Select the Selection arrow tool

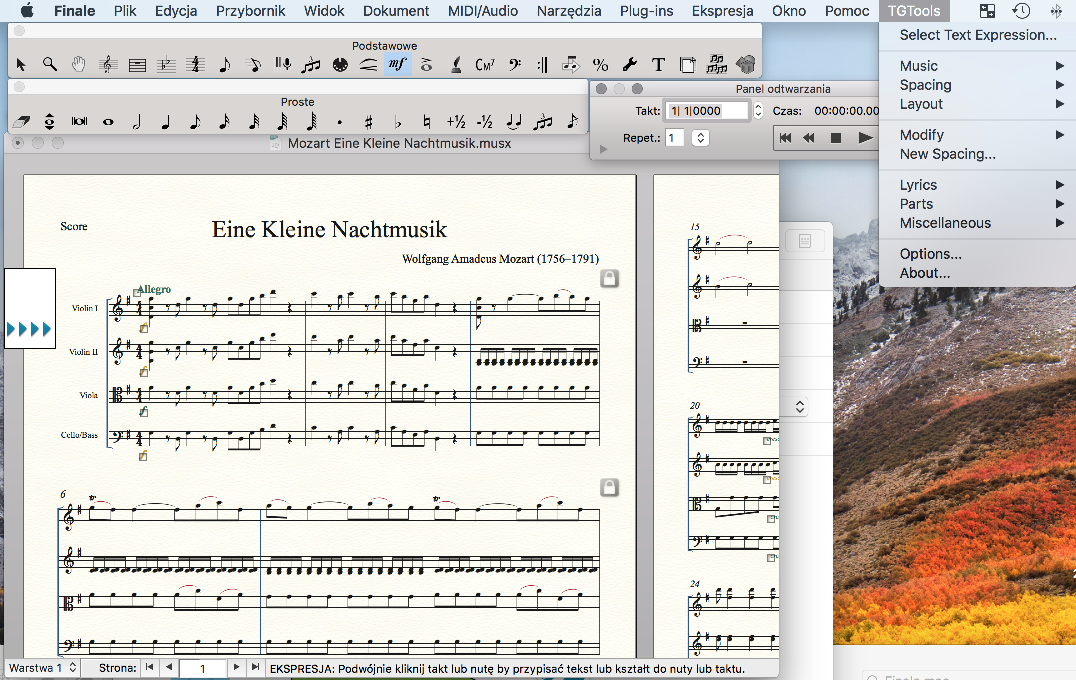click(x=21, y=65)
